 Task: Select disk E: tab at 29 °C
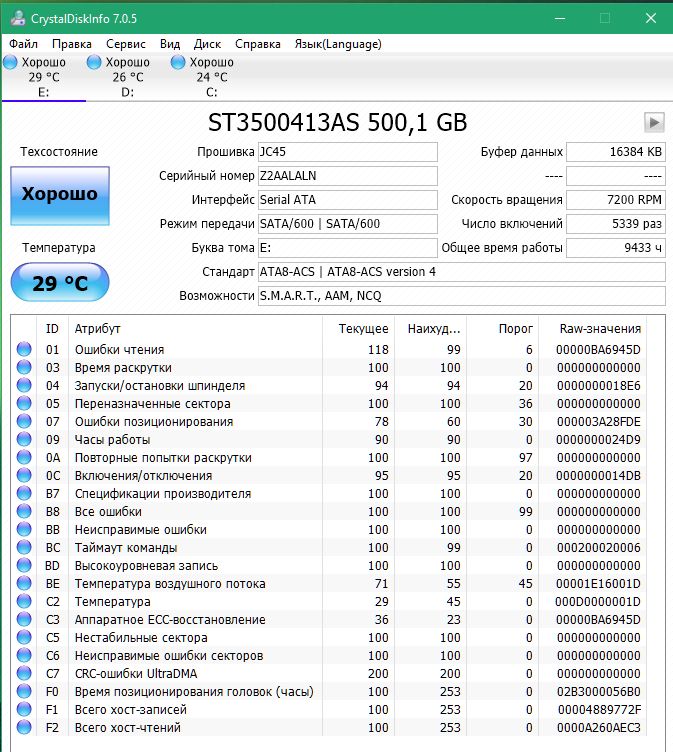pos(44,77)
